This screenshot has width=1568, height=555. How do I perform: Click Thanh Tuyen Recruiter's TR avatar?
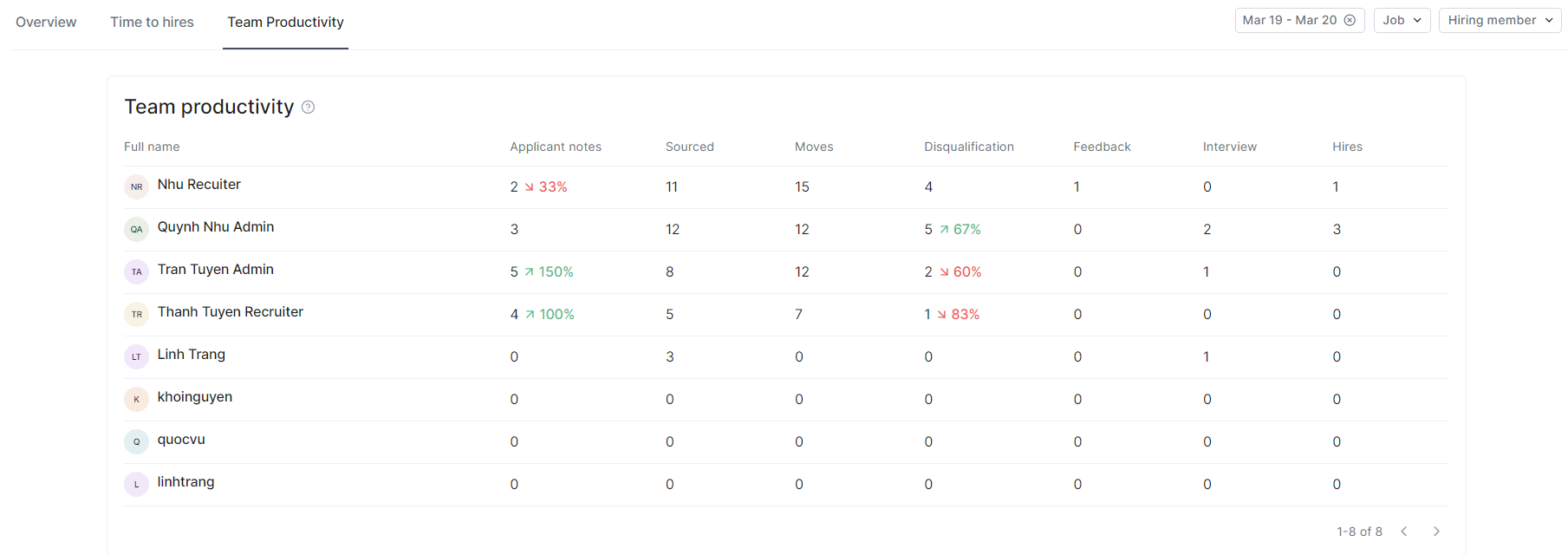point(136,314)
